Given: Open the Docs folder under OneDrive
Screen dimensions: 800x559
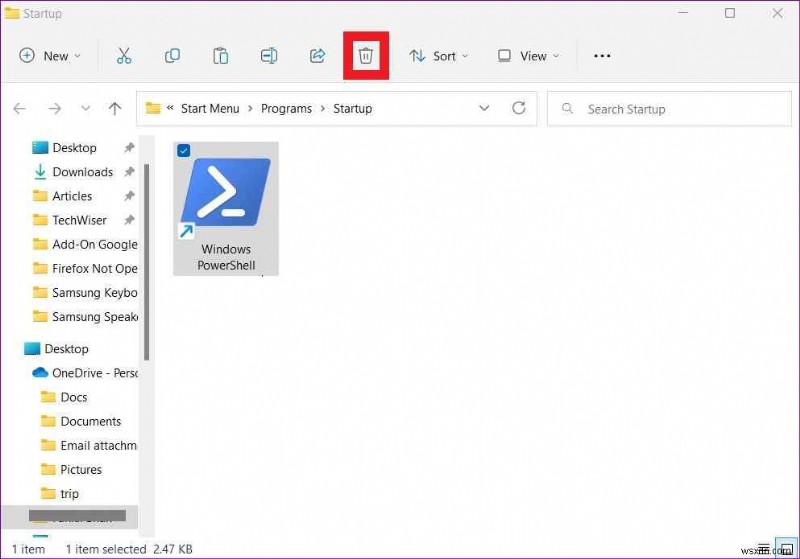Looking at the screenshot, I should click(x=73, y=397).
